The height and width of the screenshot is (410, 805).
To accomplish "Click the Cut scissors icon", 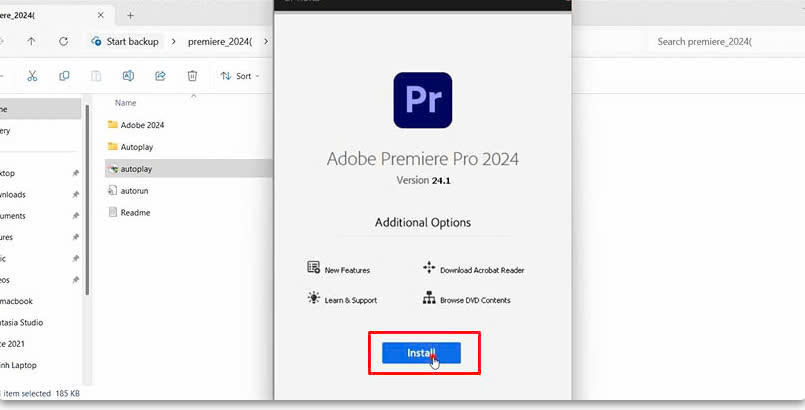I will pos(32,76).
